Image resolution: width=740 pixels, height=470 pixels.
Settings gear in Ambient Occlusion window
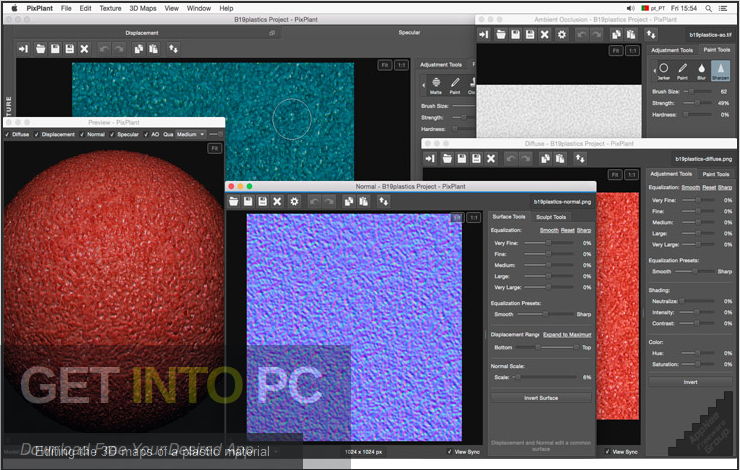click(x=562, y=34)
